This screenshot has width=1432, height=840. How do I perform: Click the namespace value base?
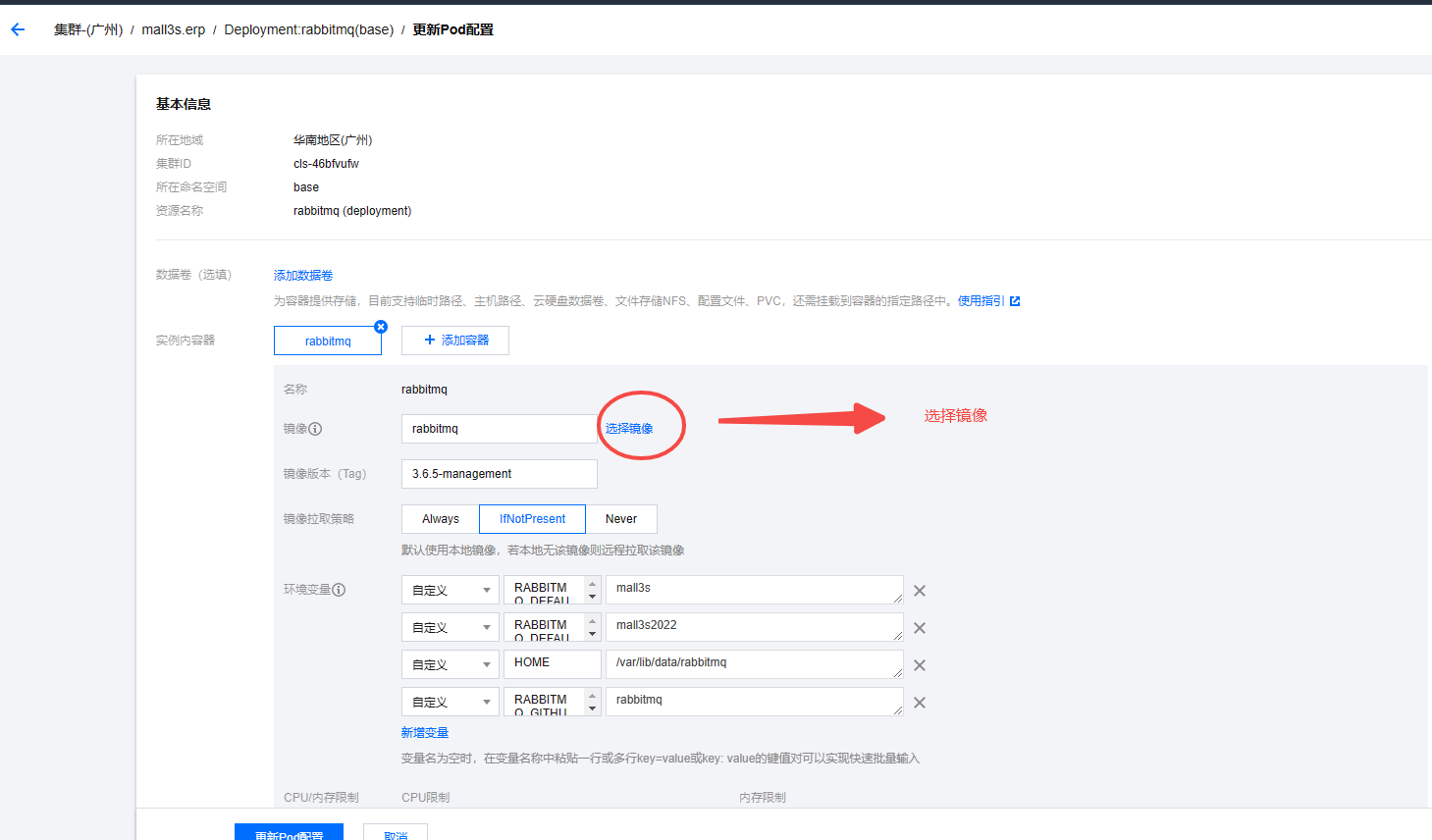coord(306,187)
